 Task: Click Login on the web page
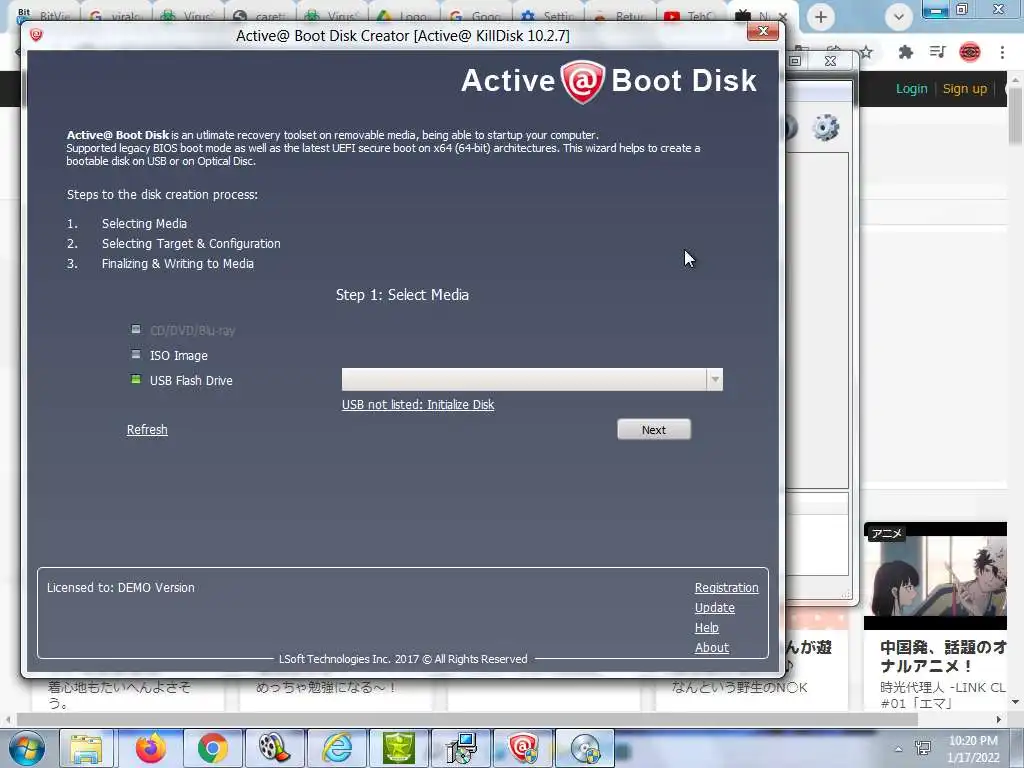pos(911,89)
